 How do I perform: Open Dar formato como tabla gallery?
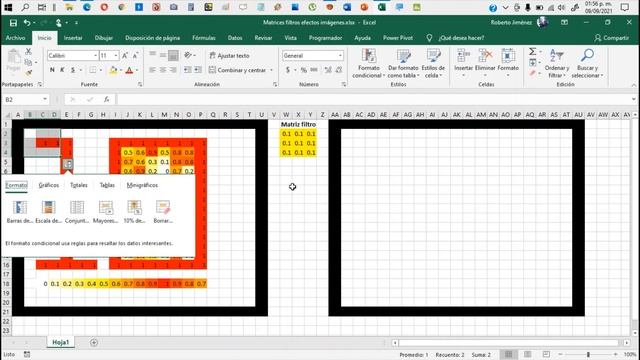point(403,63)
